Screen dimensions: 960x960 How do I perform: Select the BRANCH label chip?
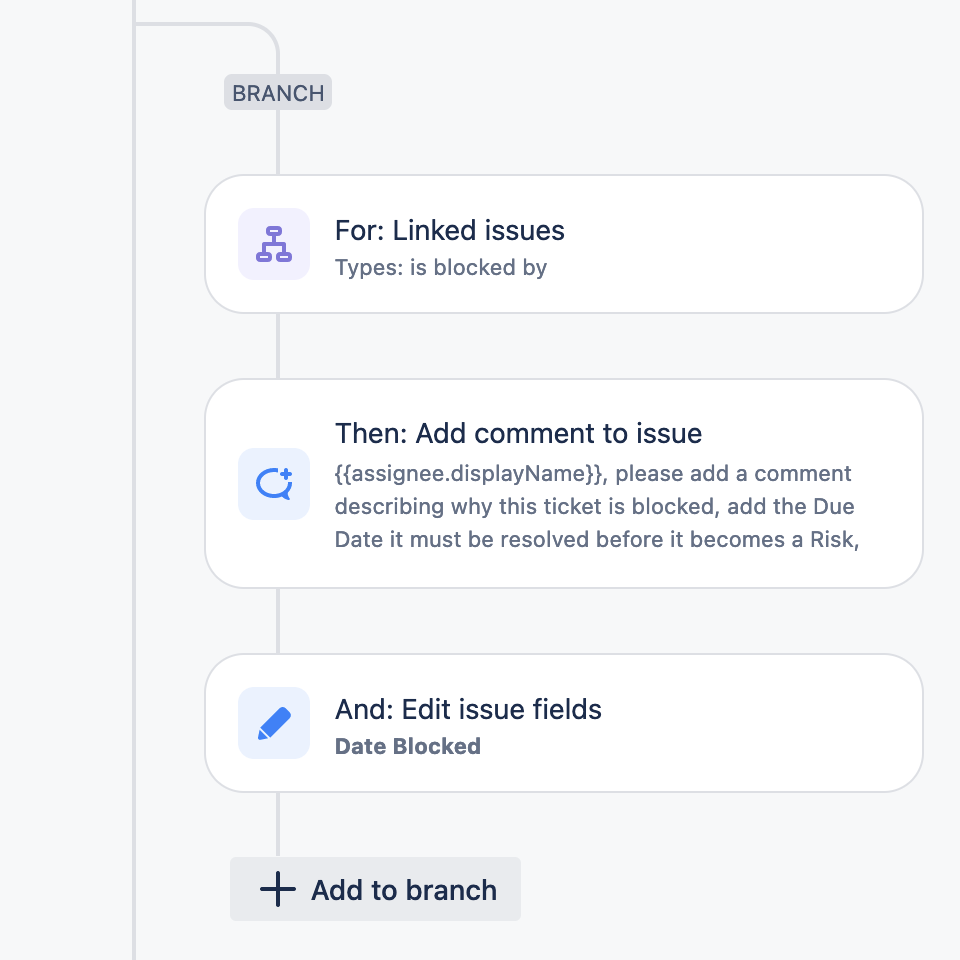(x=278, y=92)
